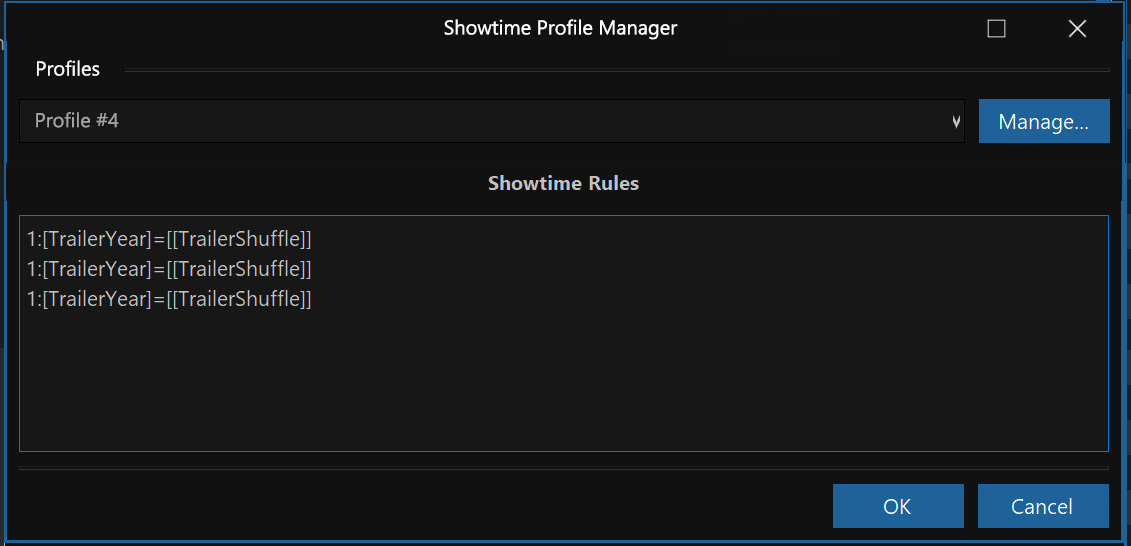Place cursor in first TrailerYear rule line
1131x546 pixels.
tap(169, 239)
